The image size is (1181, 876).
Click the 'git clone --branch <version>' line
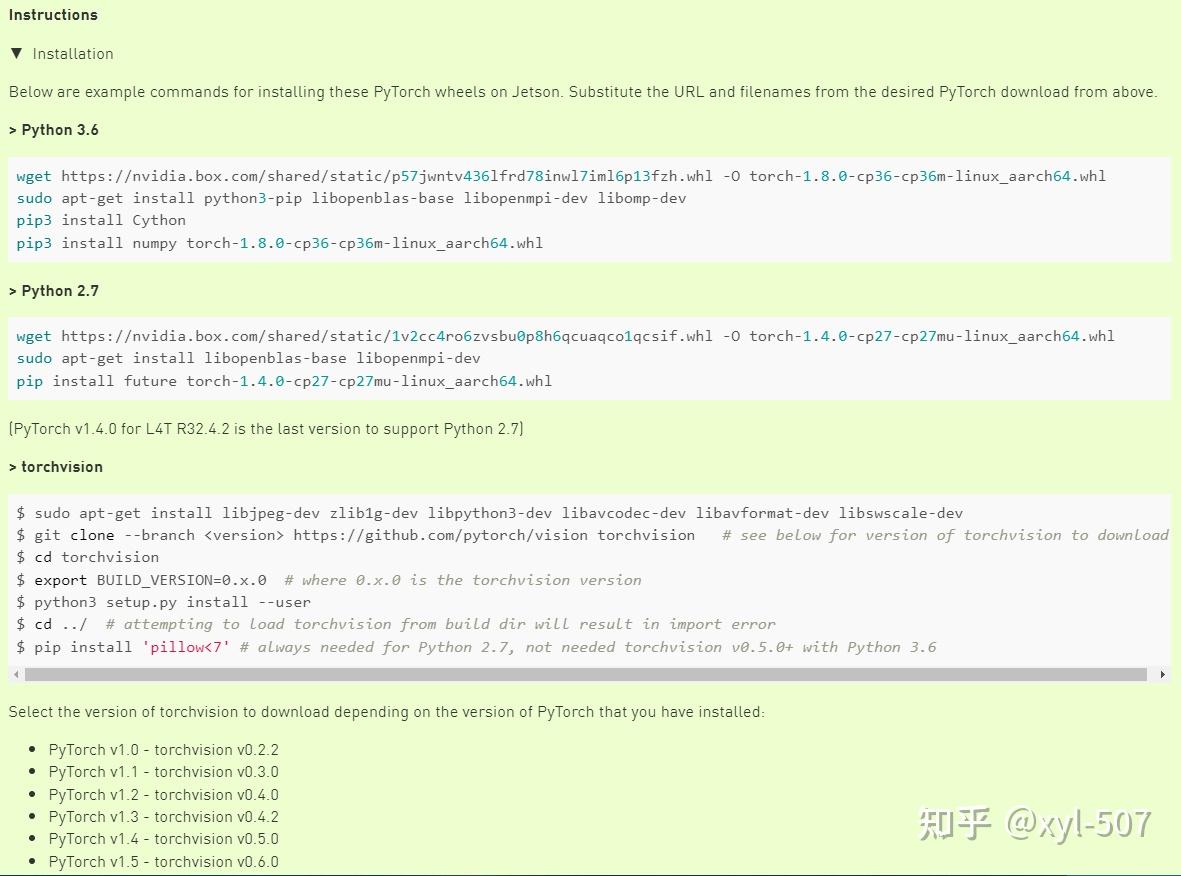coord(592,536)
